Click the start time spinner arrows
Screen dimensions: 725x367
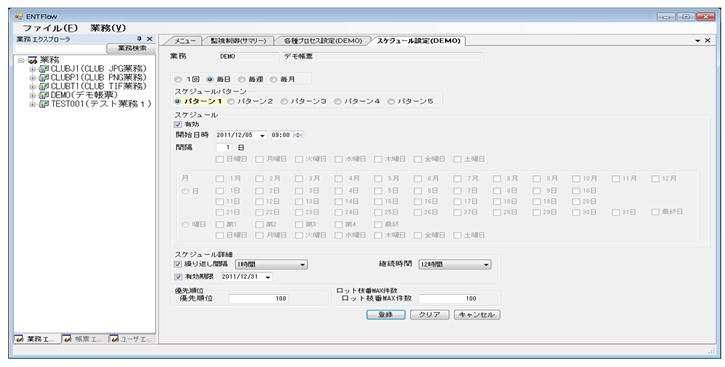[298, 135]
